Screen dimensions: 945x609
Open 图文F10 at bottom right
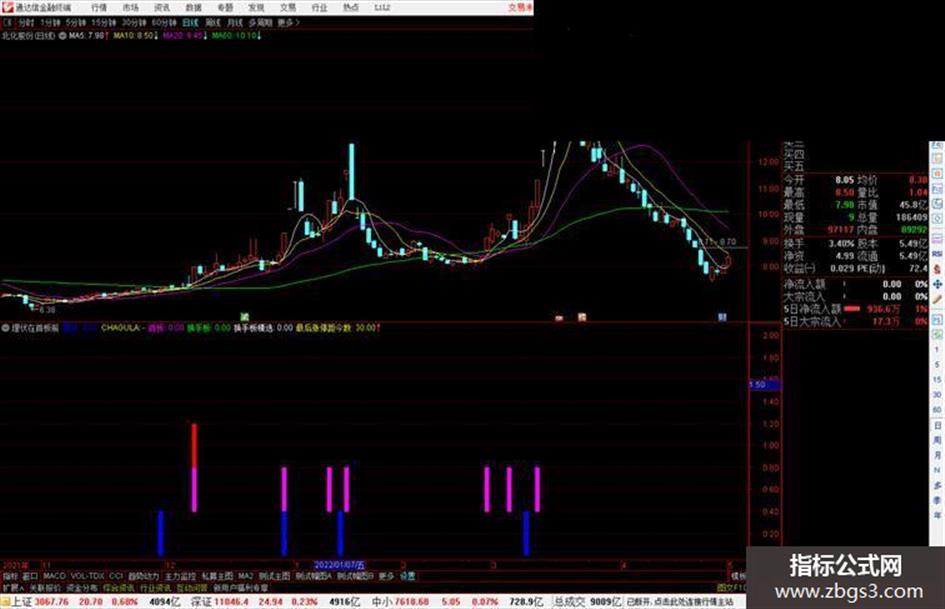click(x=732, y=587)
